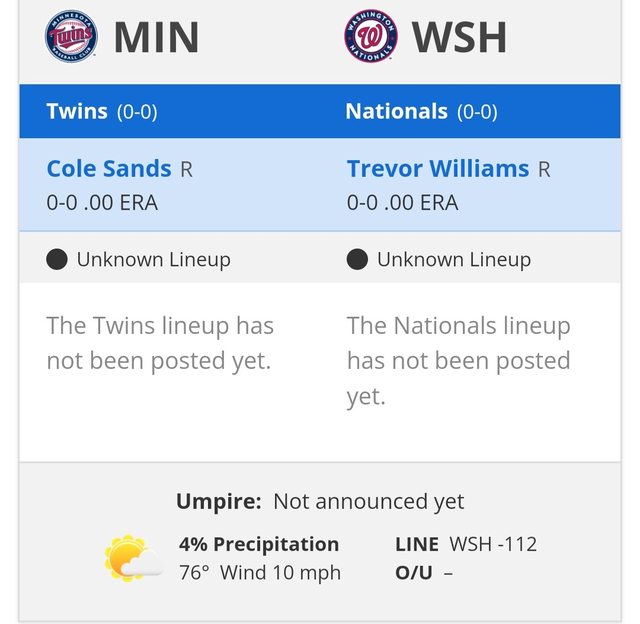Click the Minnesota Twins logo
This screenshot has width=640, height=624.
71,37
